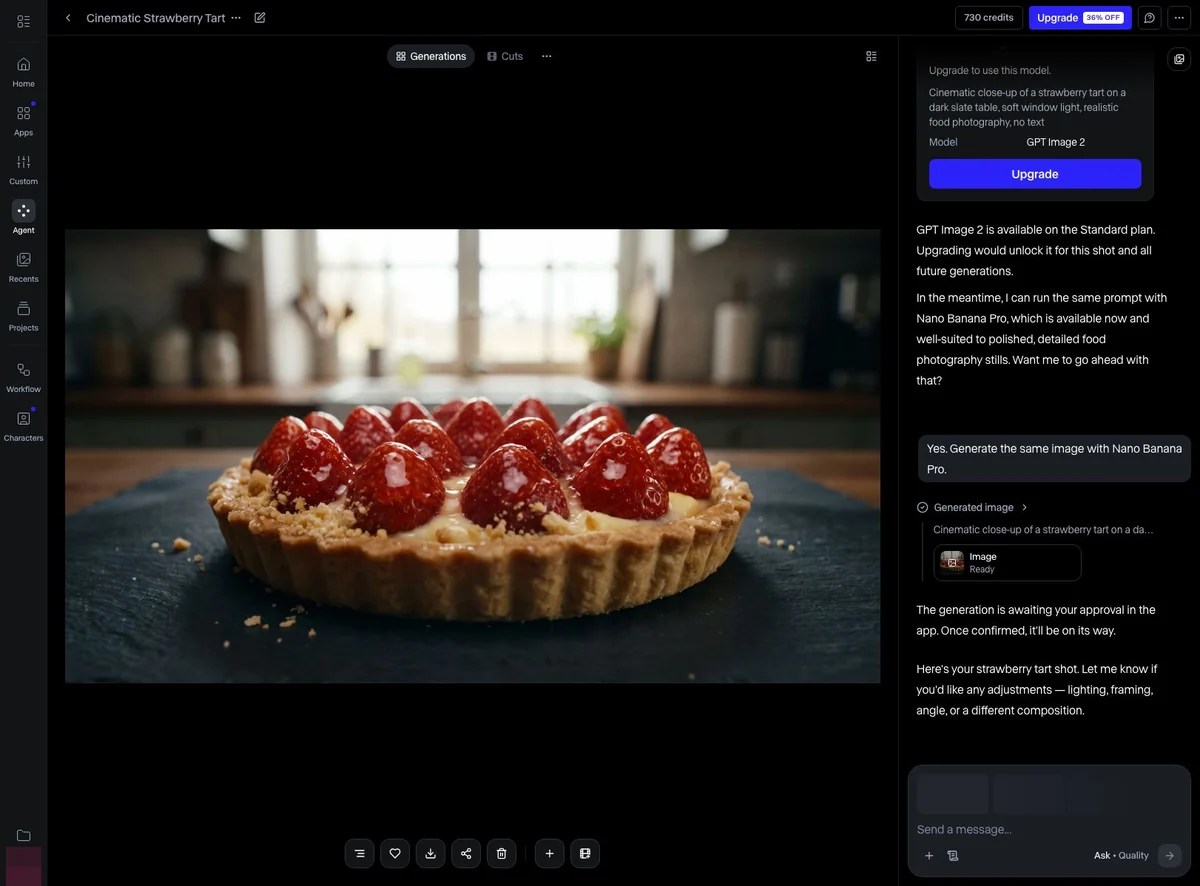The height and width of the screenshot is (886, 1200).
Task: Open Apps from the sidebar
Action: [23, 120]
